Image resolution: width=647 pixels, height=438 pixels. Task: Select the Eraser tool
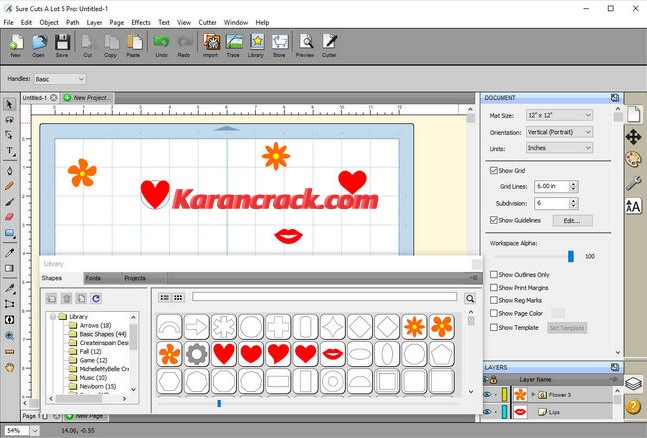9,217
